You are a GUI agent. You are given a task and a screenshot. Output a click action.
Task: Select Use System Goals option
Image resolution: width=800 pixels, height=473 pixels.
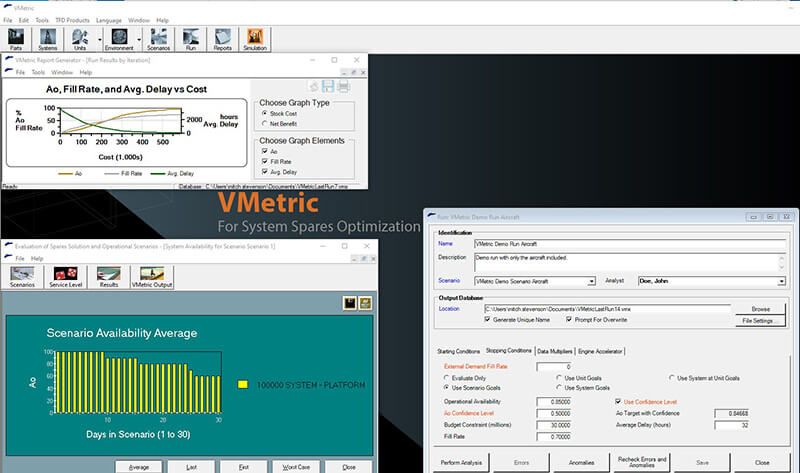pos(559,388)
